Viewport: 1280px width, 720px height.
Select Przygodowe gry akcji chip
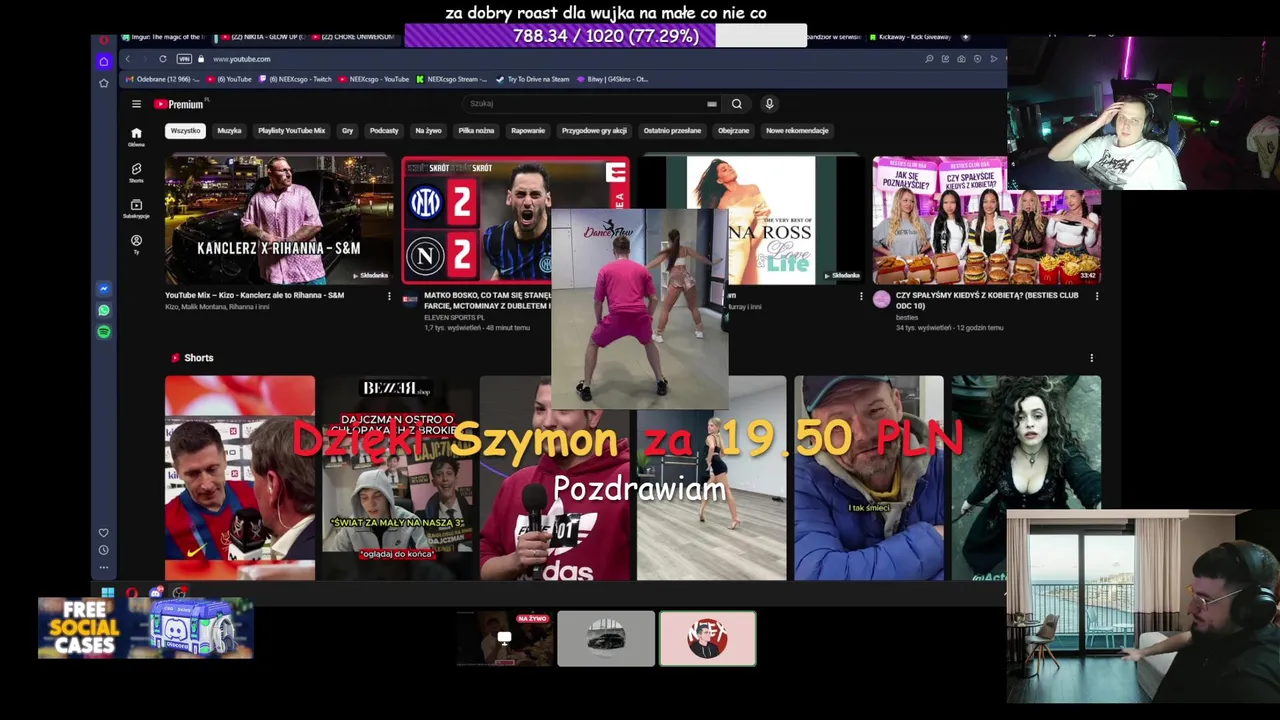point(594,131)
